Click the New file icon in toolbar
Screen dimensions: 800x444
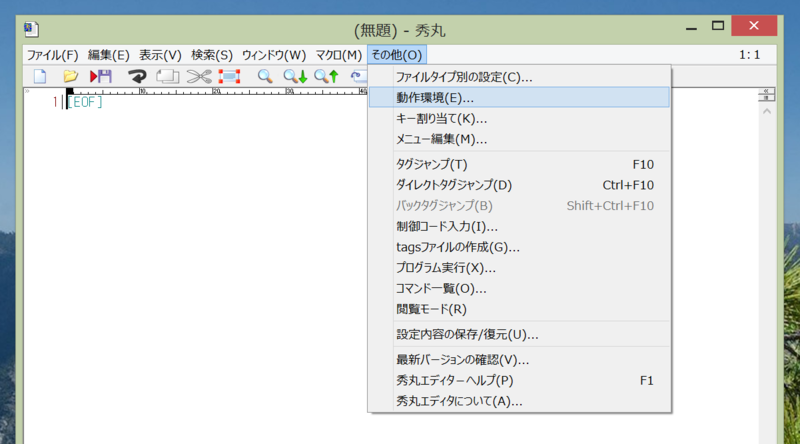pos(40,77)
